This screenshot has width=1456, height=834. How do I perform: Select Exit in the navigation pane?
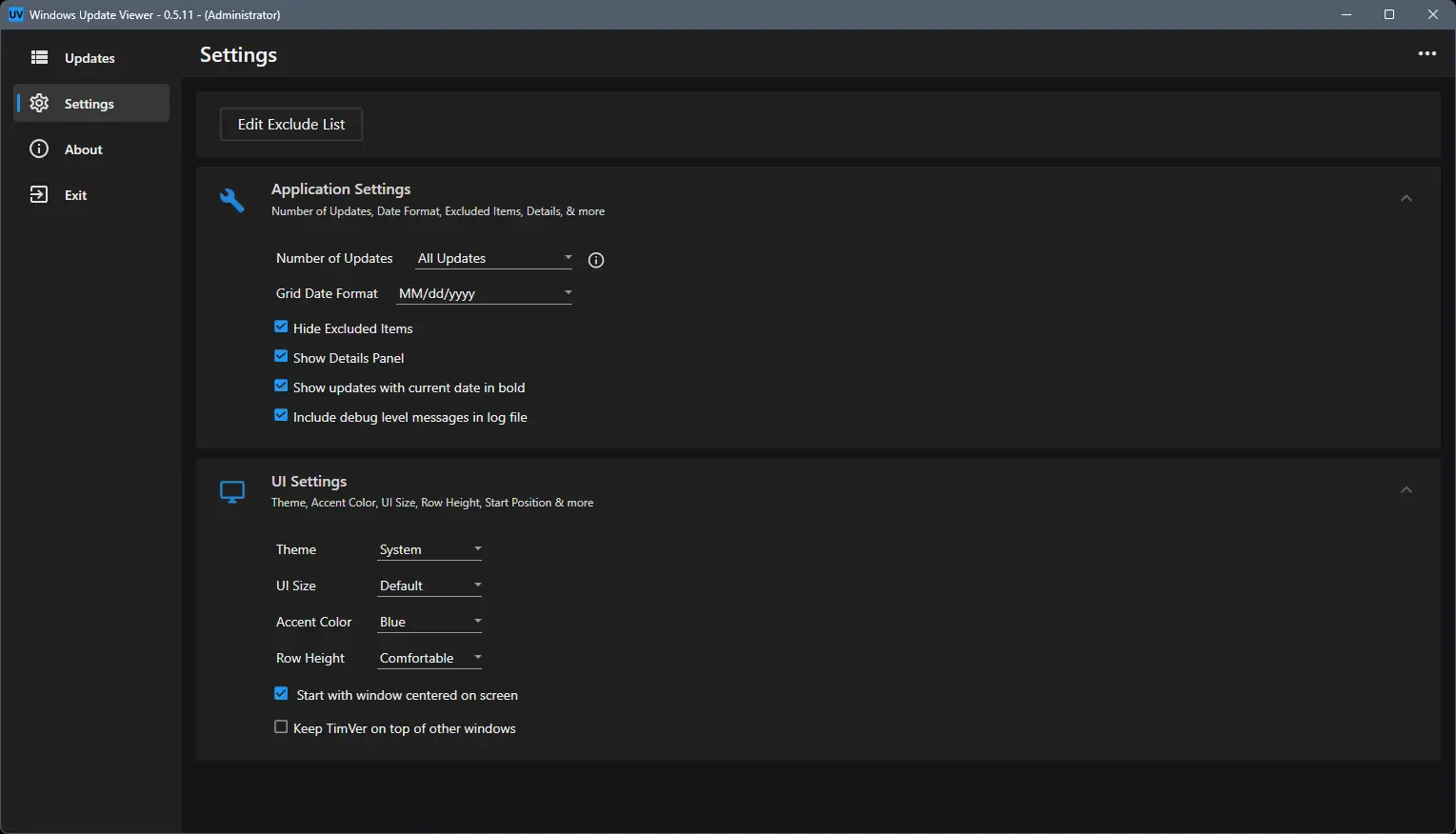click(x=75, y=195)
